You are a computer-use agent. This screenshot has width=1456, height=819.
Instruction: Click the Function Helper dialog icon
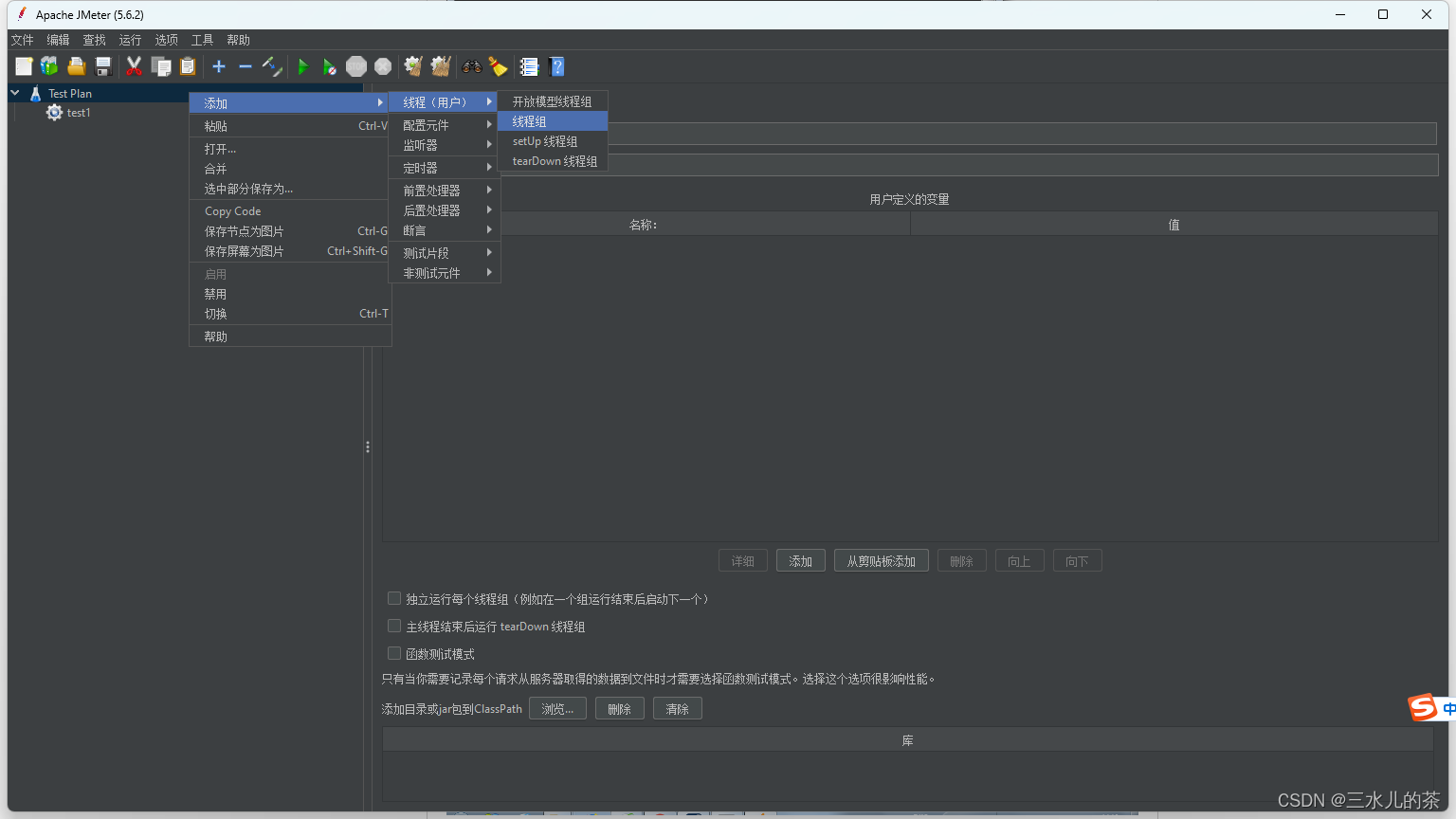(528, 66)
